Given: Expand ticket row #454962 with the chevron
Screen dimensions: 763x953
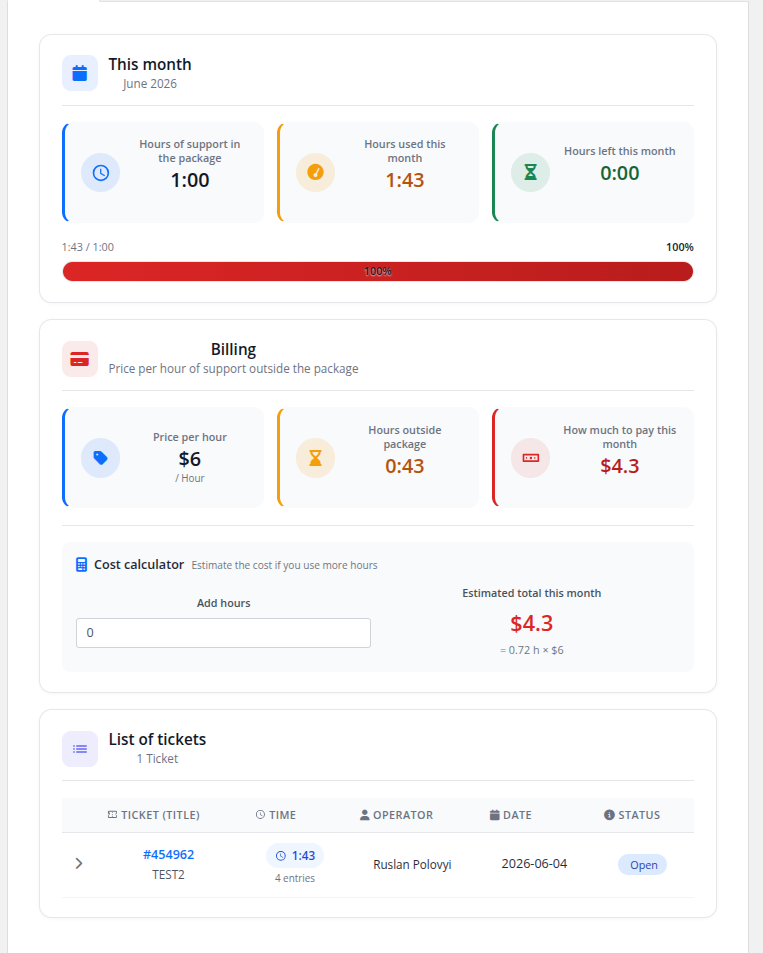Looking at the screenshot, I should [x=79, y=864].
